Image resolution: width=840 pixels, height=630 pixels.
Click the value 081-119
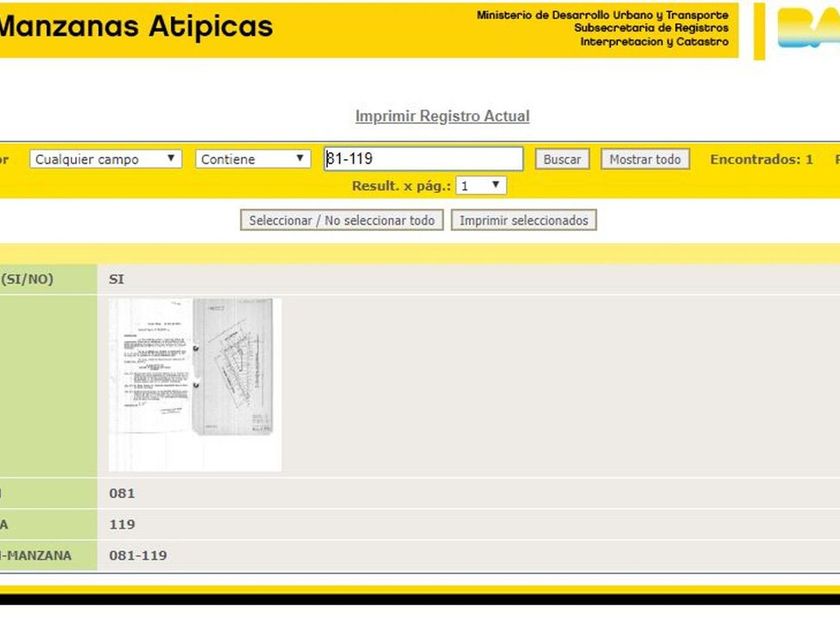coord(138,556)
